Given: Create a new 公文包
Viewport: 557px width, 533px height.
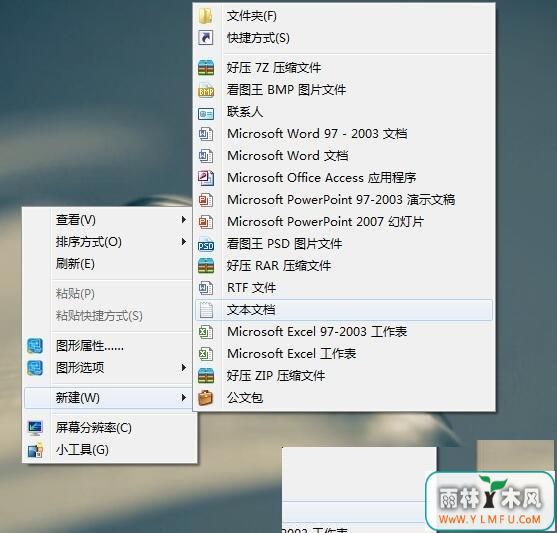Looking at the screenshot, I should (245, 398).
